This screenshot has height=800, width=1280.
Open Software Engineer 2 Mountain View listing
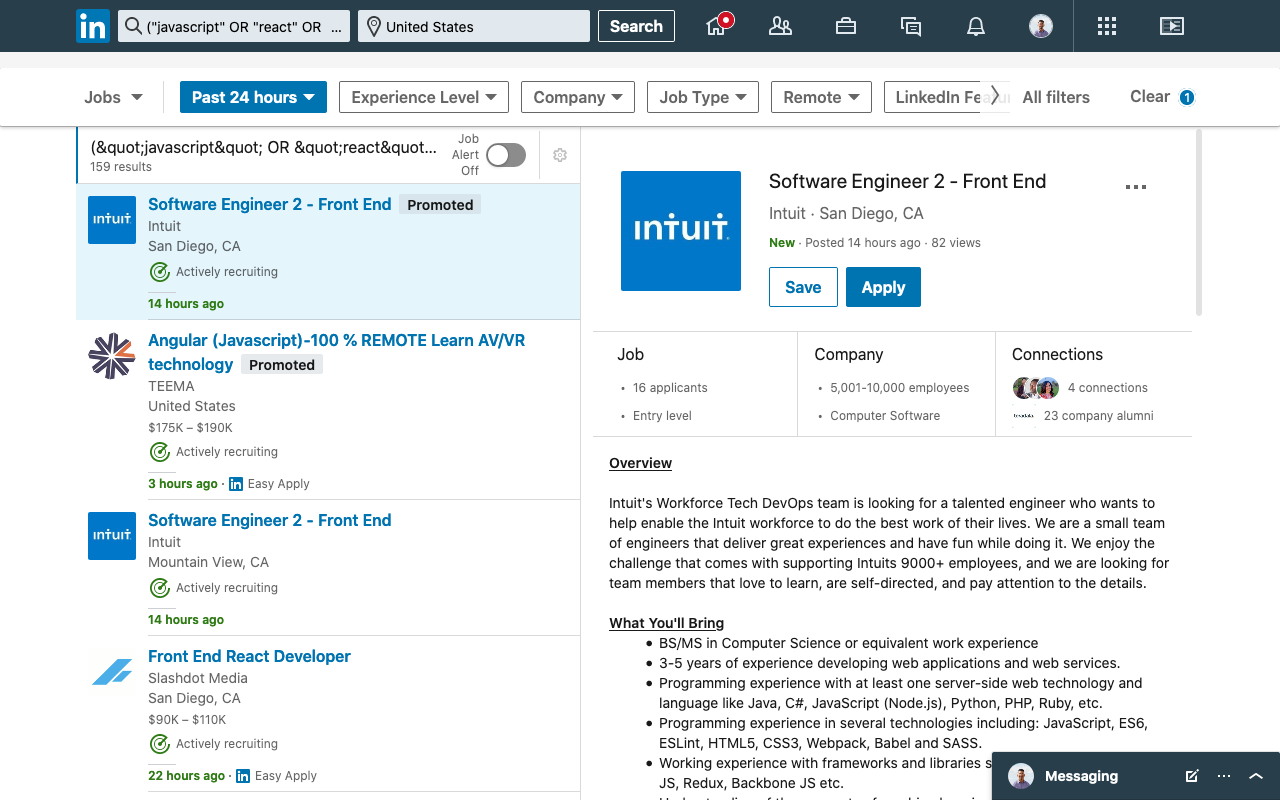[x=270, y=520]
